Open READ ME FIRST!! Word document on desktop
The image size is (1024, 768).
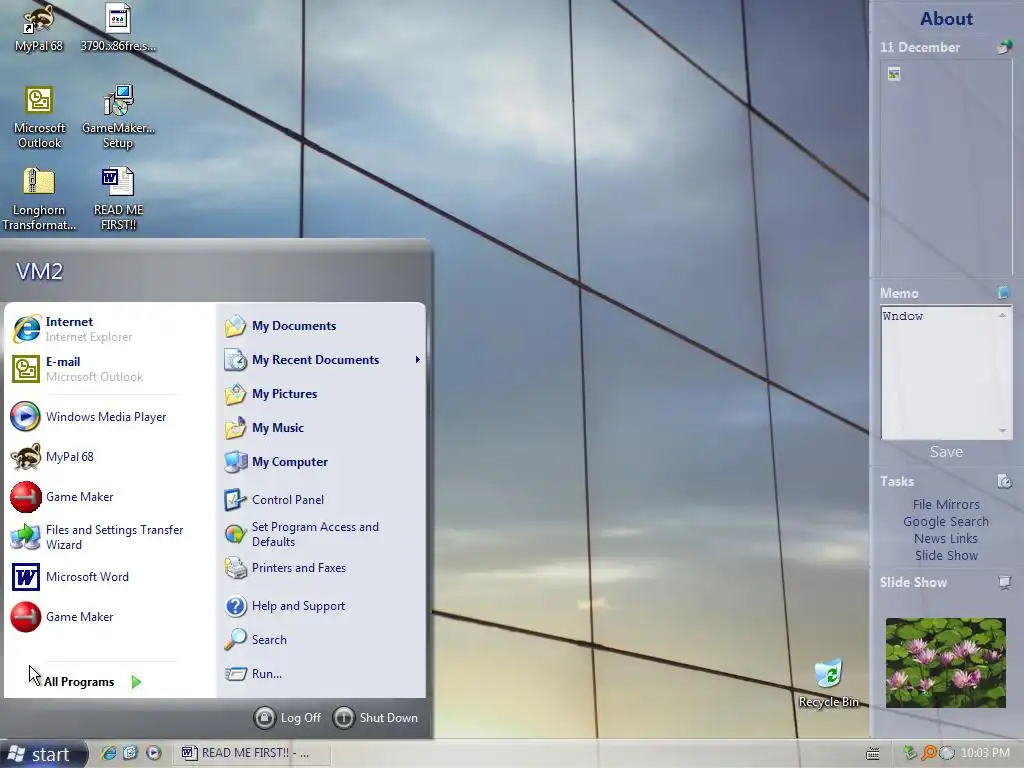point(118,200)
